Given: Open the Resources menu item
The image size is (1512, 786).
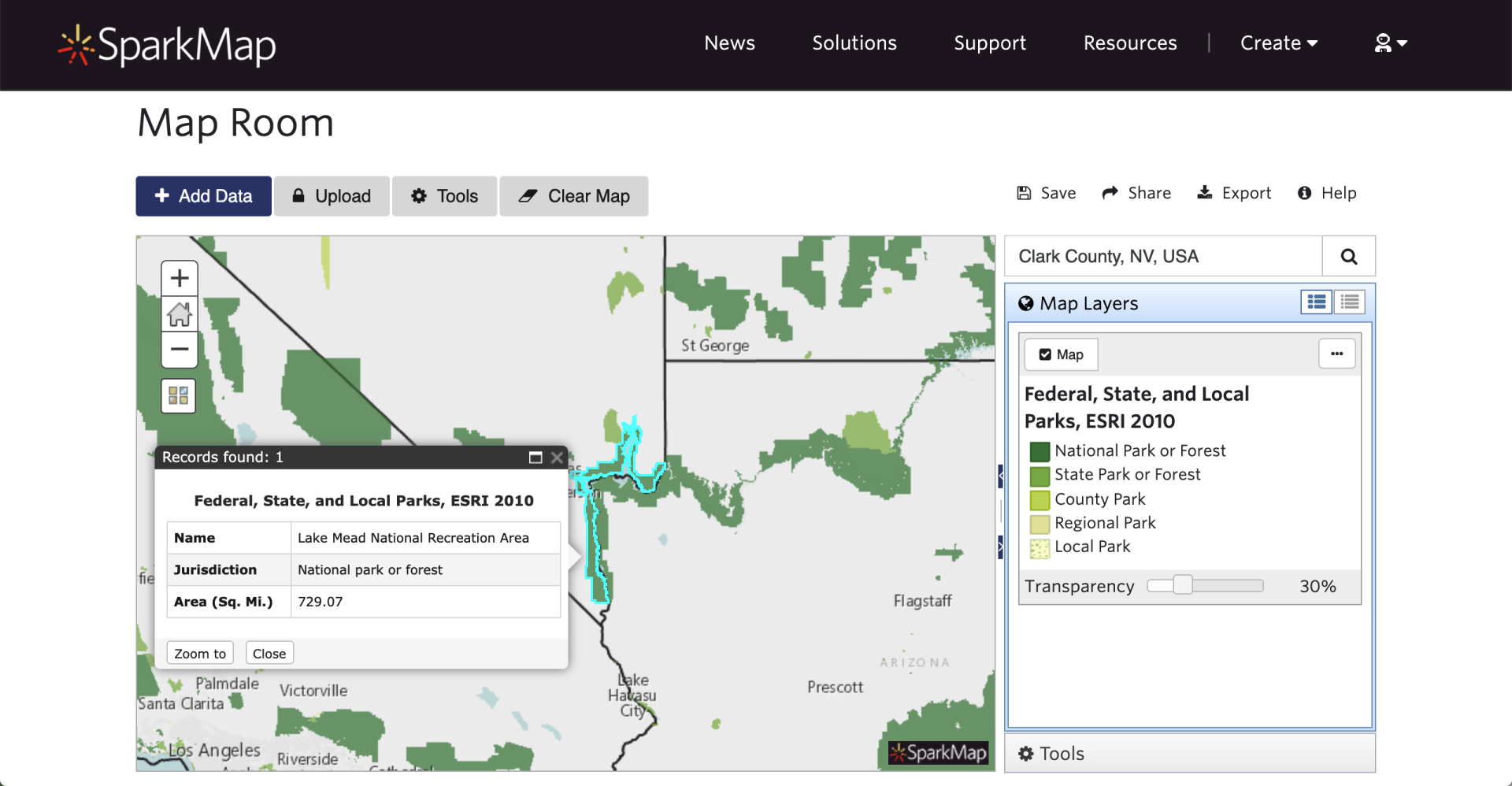Looking at the screenshot, I should [x=1130, y=43].
